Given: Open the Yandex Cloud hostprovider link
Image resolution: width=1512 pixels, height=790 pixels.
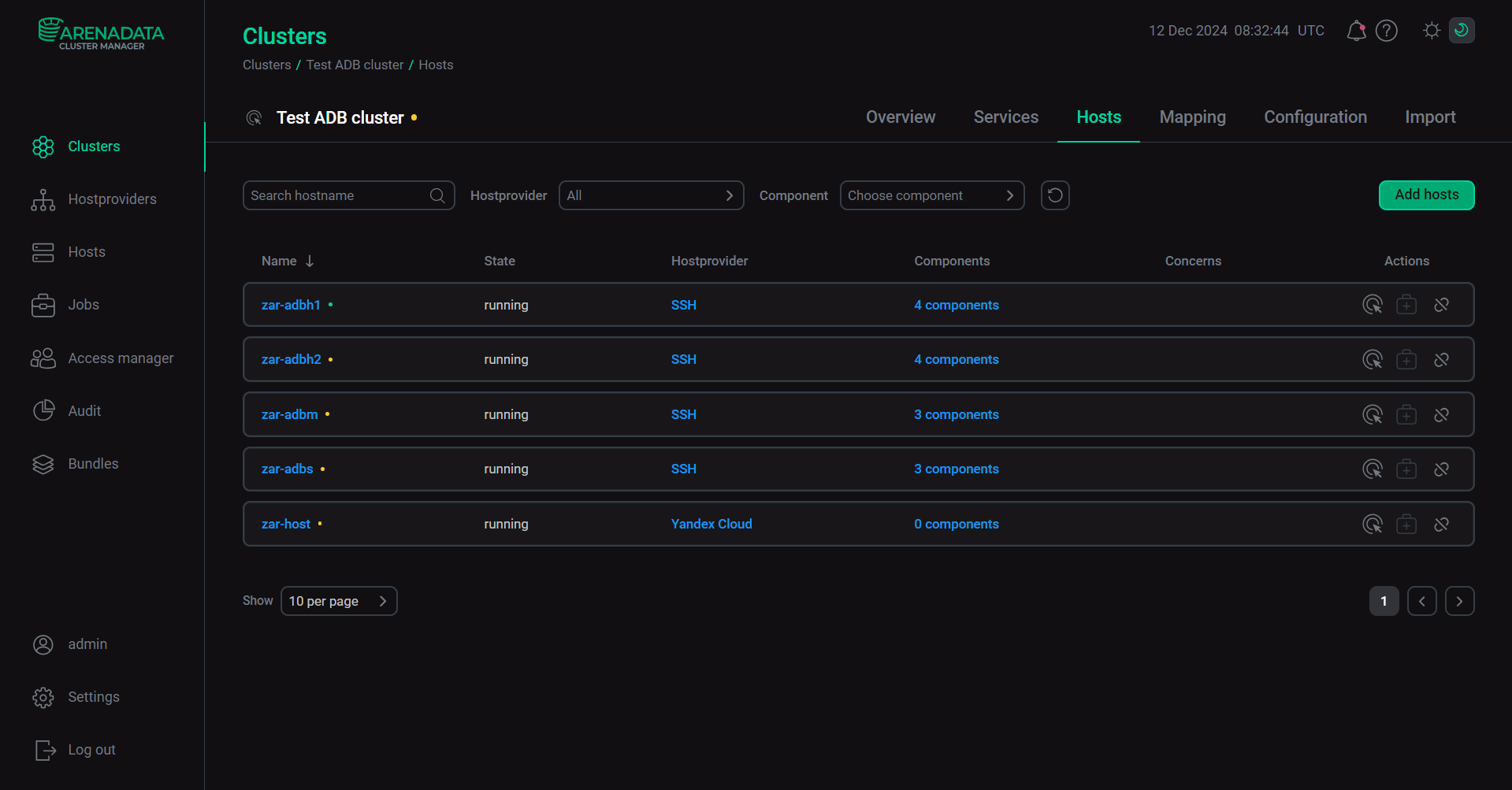Looking at the screenshot, I should (x=711, y=525).
